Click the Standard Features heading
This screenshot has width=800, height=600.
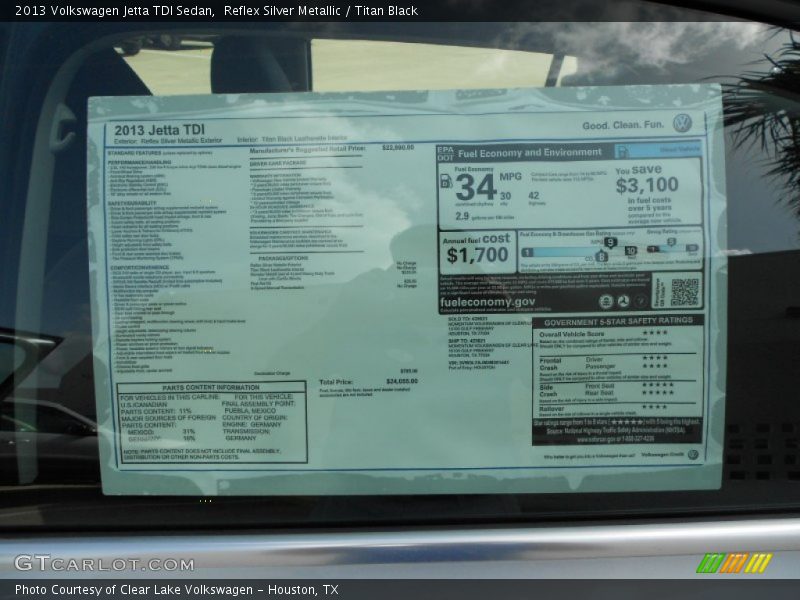click(x=134, y=153)
